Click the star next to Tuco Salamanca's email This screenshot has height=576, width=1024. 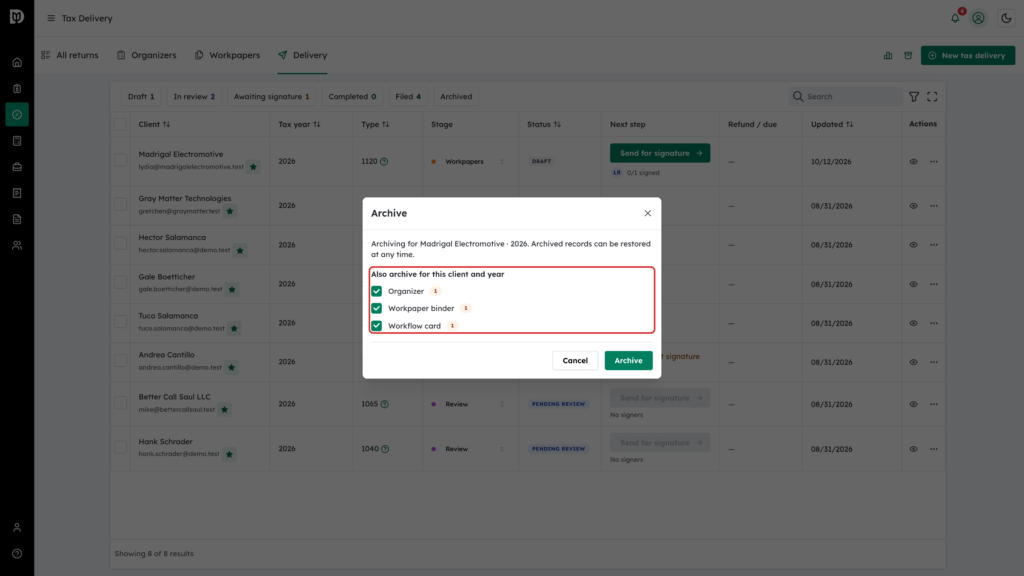(x=234, y=328)
